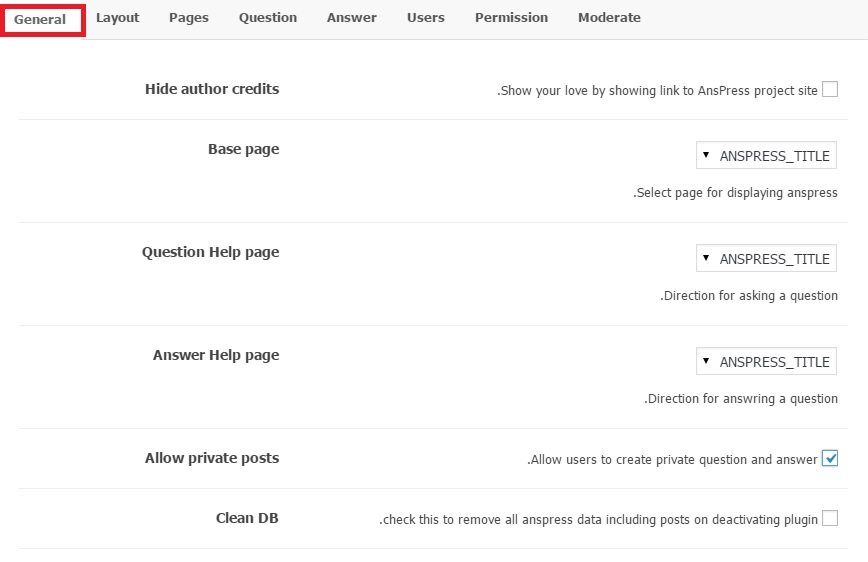Image resolution: width=868 pixels, height=562 pixels.
Task: Click the 'Hide author credits' bold label
Action: (212, 89)
